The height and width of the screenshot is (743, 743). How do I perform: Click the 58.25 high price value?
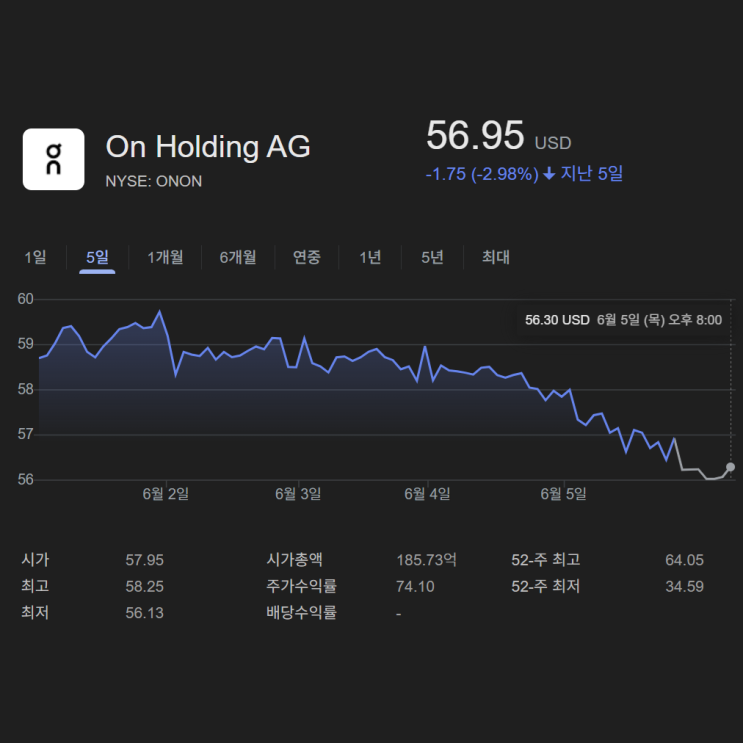145,587
